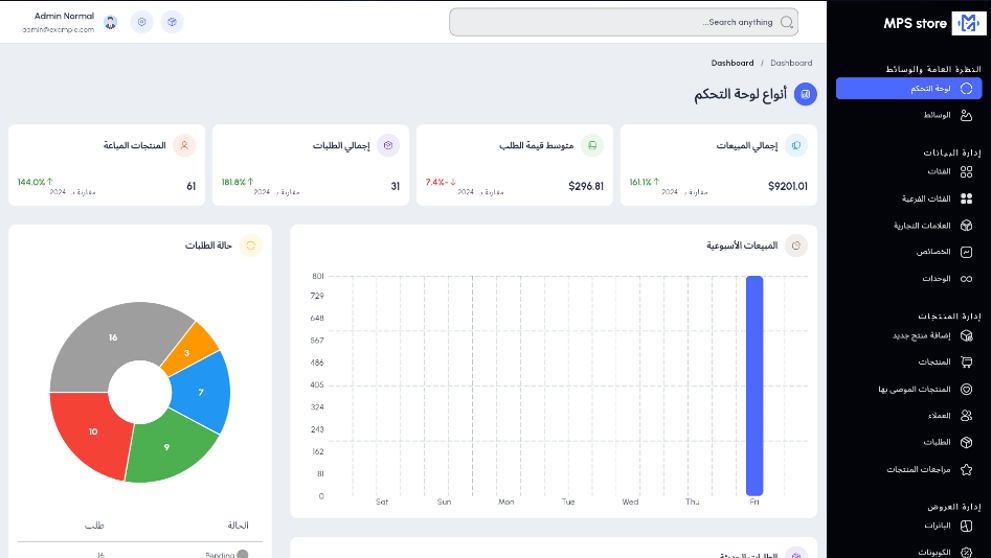
Task: Click the إجمالي المبيعات card icon
Action: click(x=796, y=145)
